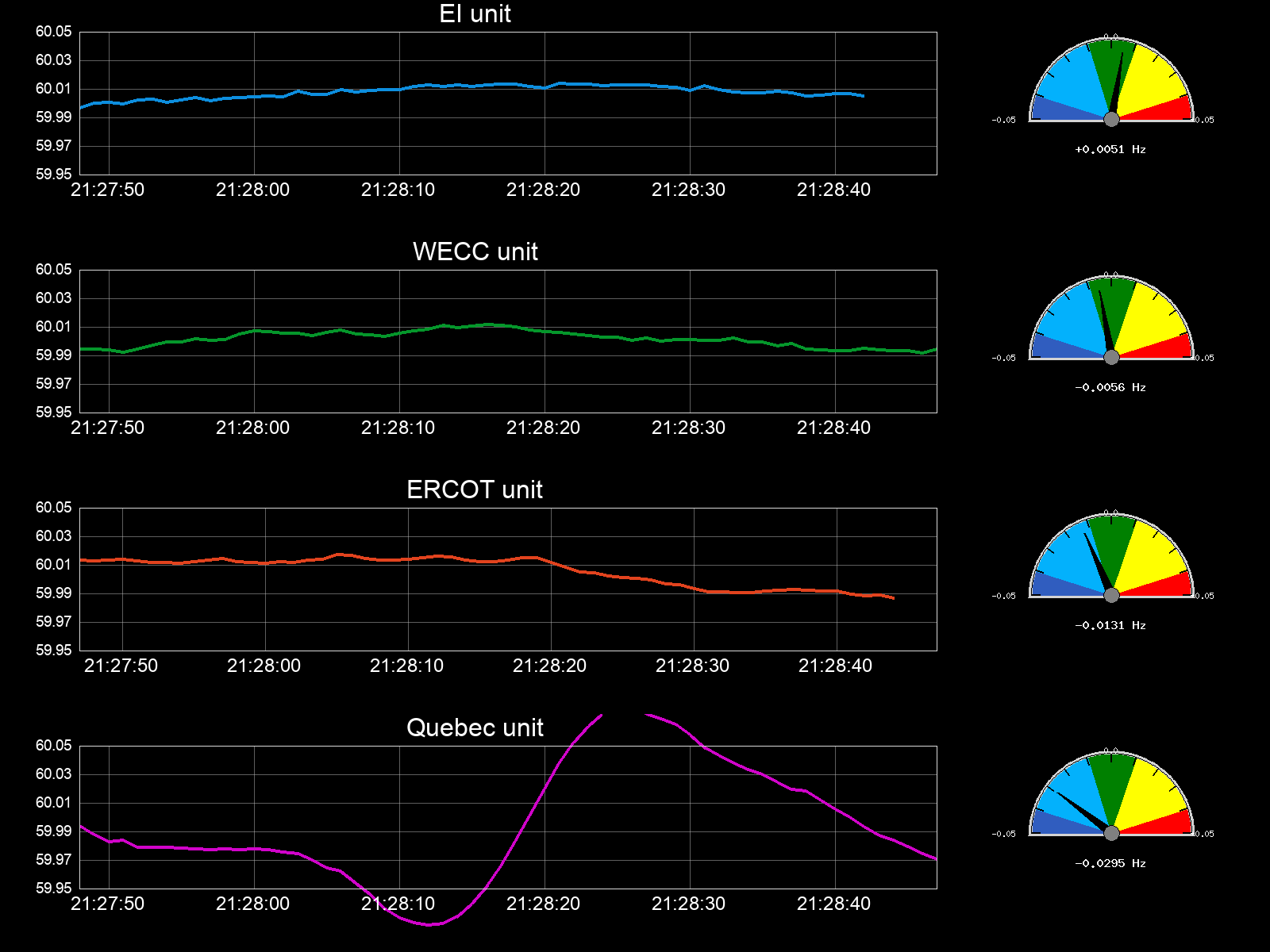Click '21:28:20' under the EI chart
The image size is (1270, 952).
[544, 190]
